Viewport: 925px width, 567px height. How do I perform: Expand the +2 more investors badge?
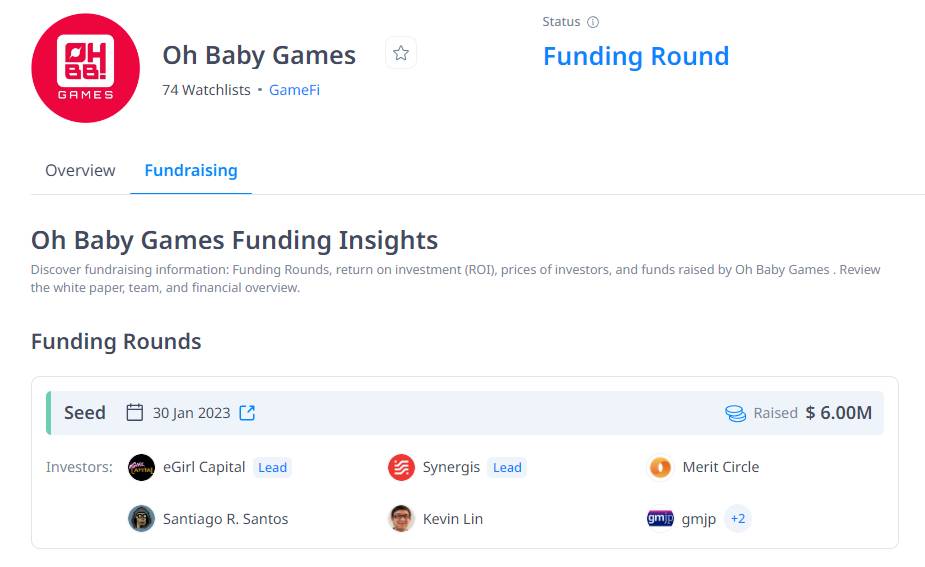click(x=738, y=519)
